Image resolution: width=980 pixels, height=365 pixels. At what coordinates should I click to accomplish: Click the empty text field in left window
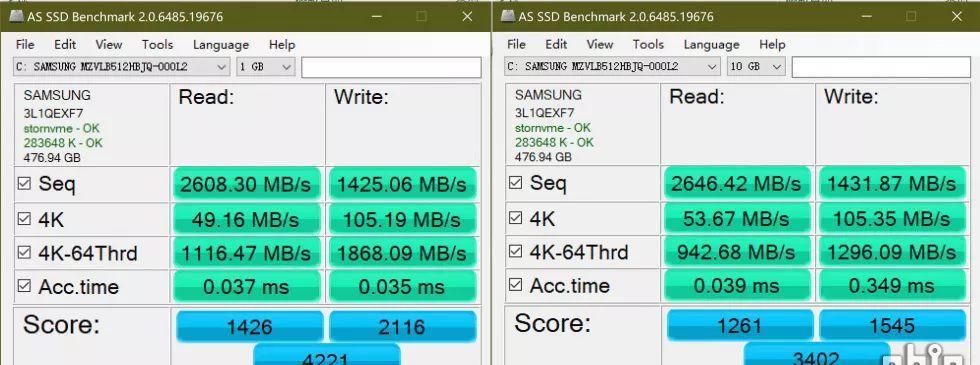[x=391, y=68]
